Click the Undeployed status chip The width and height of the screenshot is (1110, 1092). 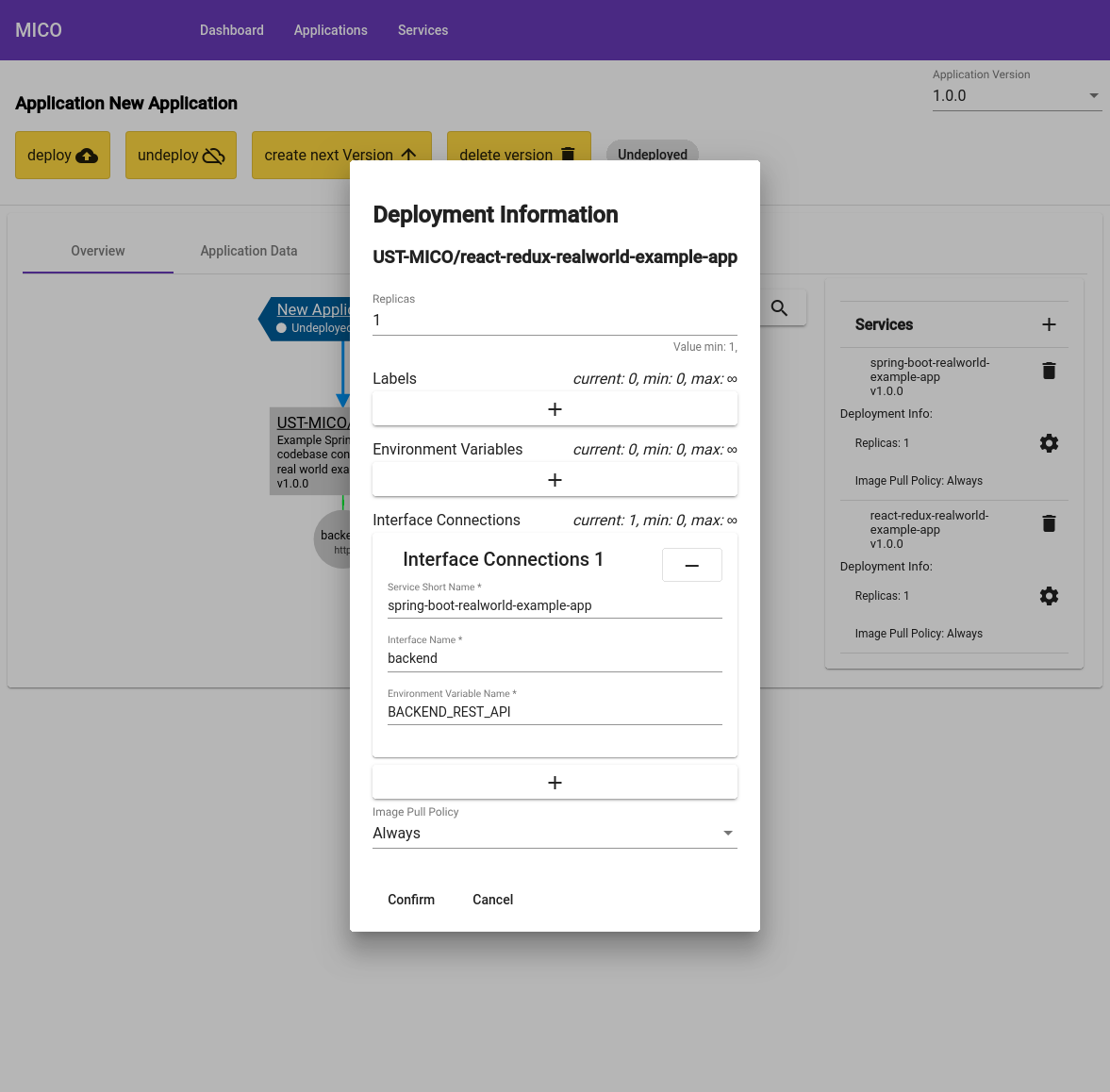point(652,155)
